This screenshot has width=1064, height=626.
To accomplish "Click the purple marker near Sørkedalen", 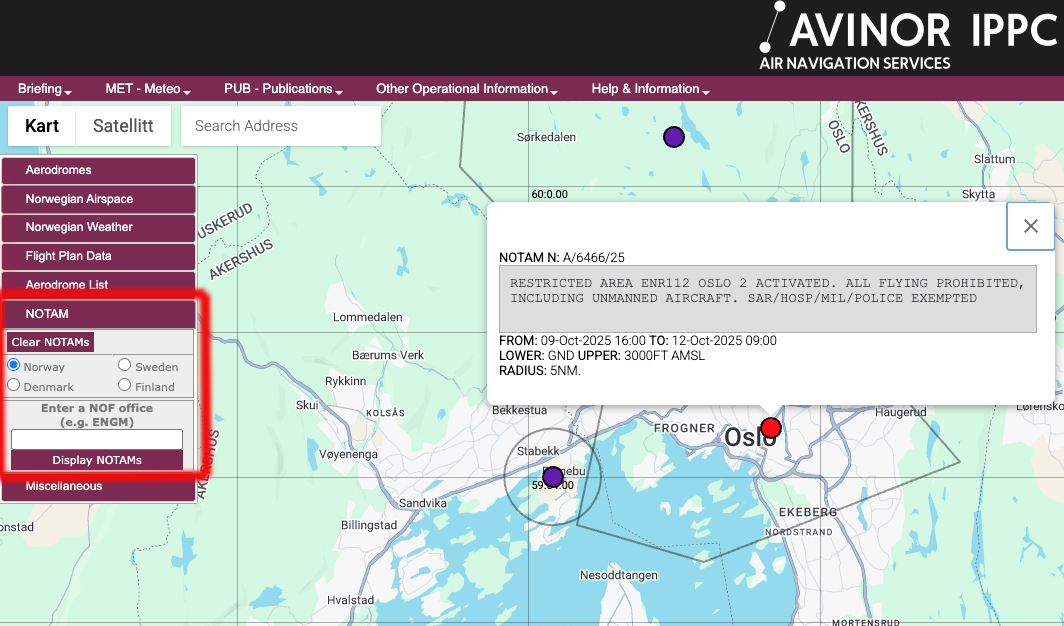I will tap(674, 137).
